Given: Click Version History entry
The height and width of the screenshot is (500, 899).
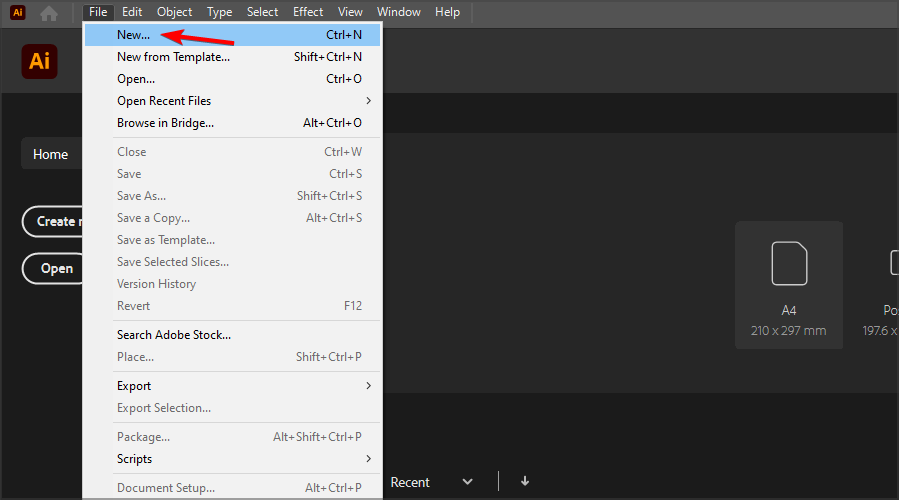Looking at the screenshot, I should click(x=232, y=284).
